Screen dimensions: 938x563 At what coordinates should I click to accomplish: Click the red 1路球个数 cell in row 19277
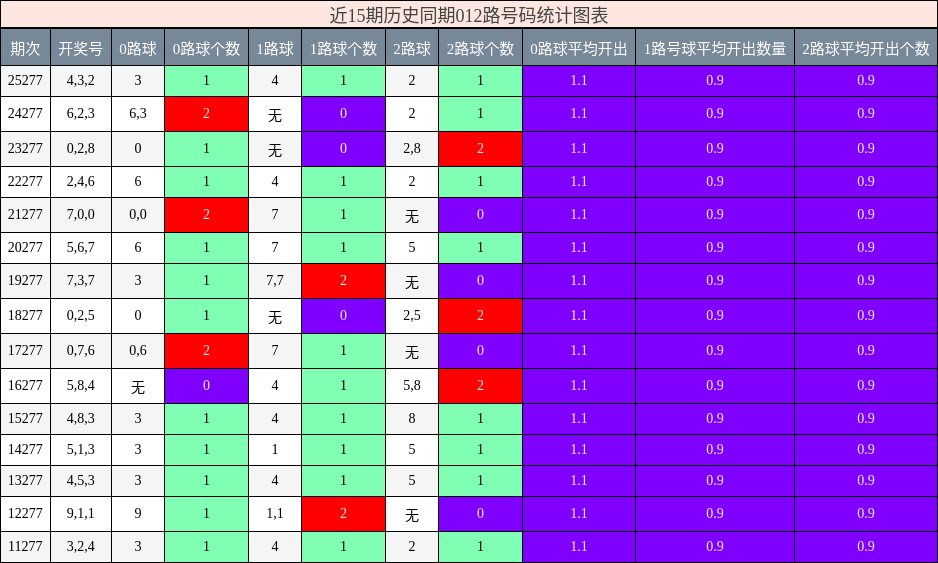[x=343, y=281]
